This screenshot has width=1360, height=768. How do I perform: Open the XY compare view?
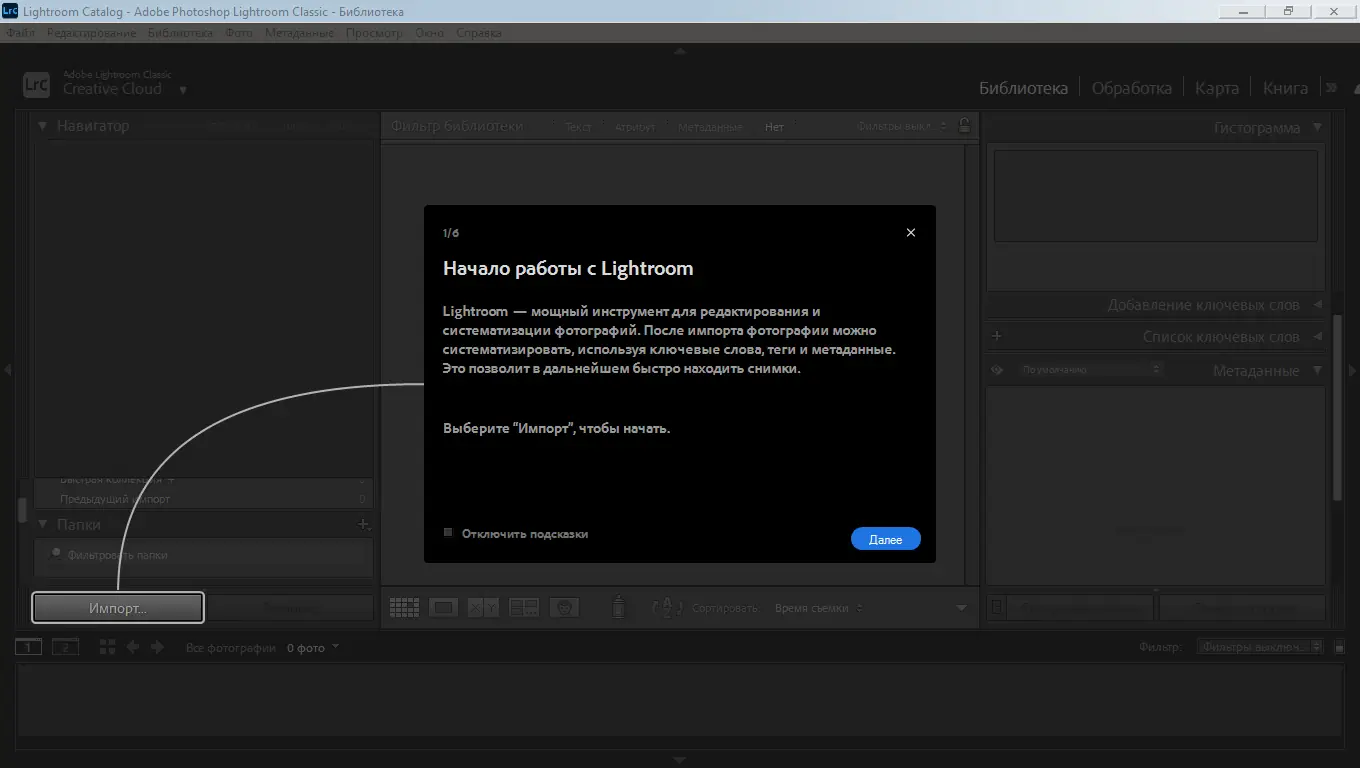tap(483, 607)
